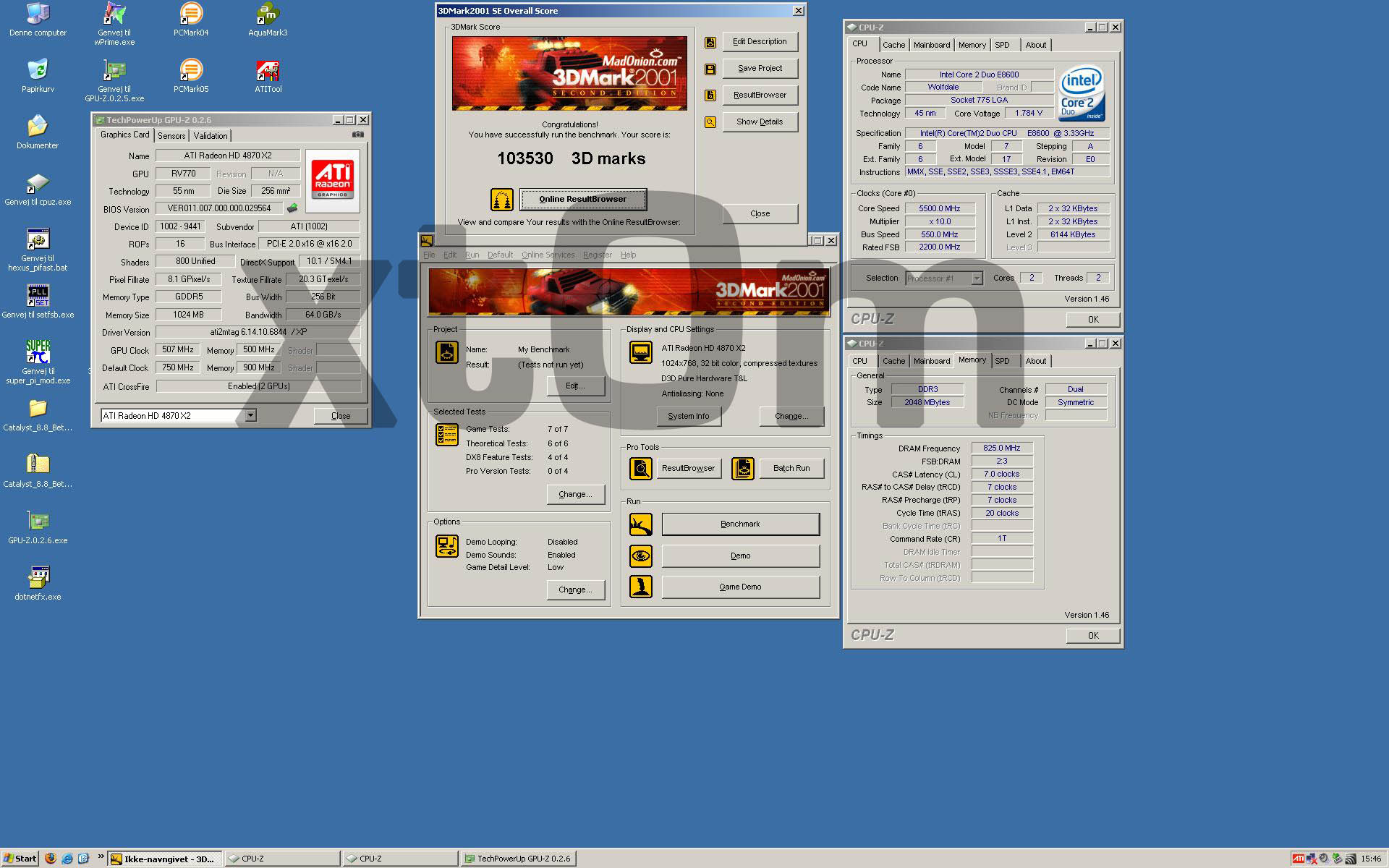
Task: Click Close in the GPU-Z window
Action: click(x=341, y=416)
